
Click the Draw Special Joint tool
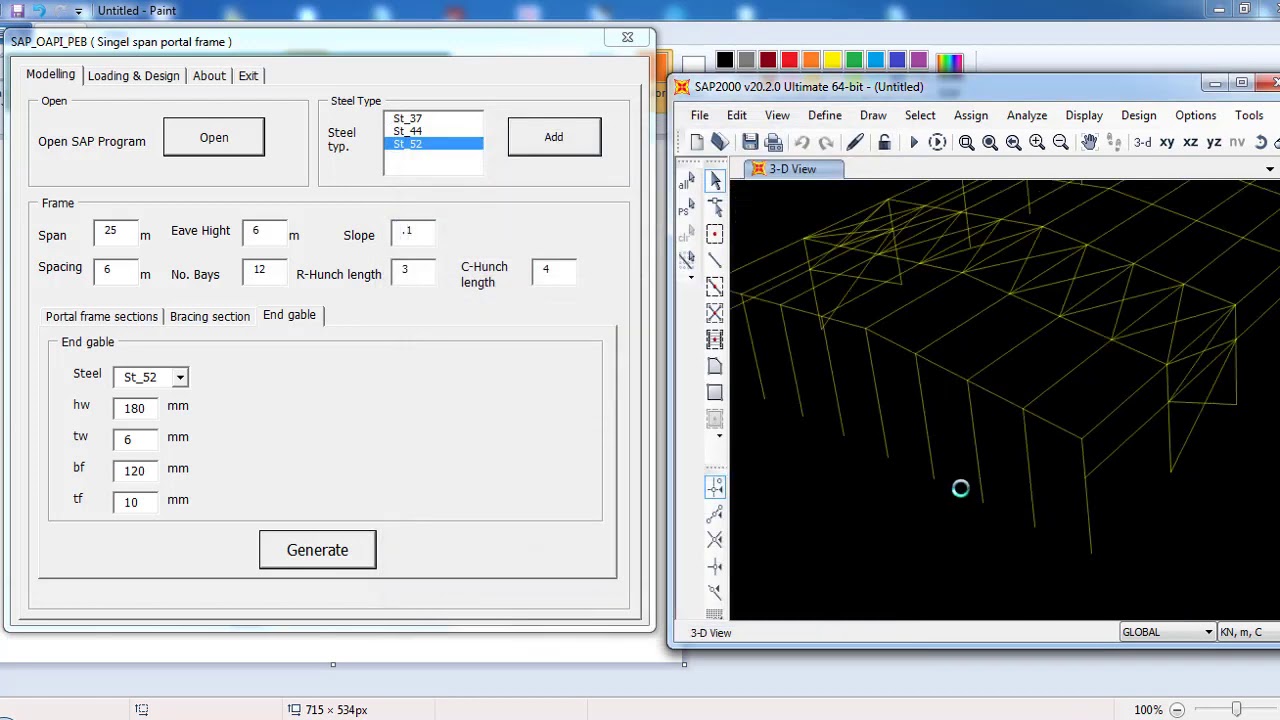click(x=715, y=234)
